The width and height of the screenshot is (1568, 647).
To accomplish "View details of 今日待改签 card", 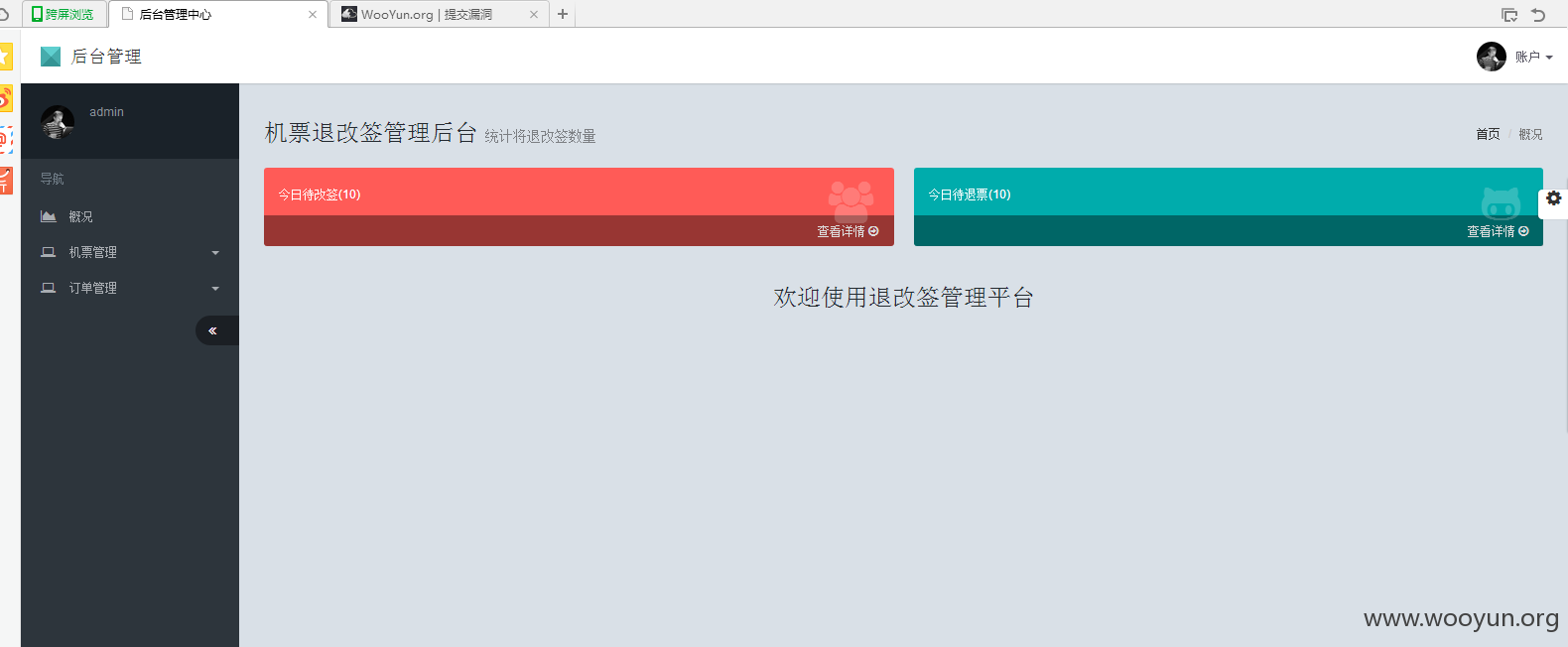I will coord(848,231).
